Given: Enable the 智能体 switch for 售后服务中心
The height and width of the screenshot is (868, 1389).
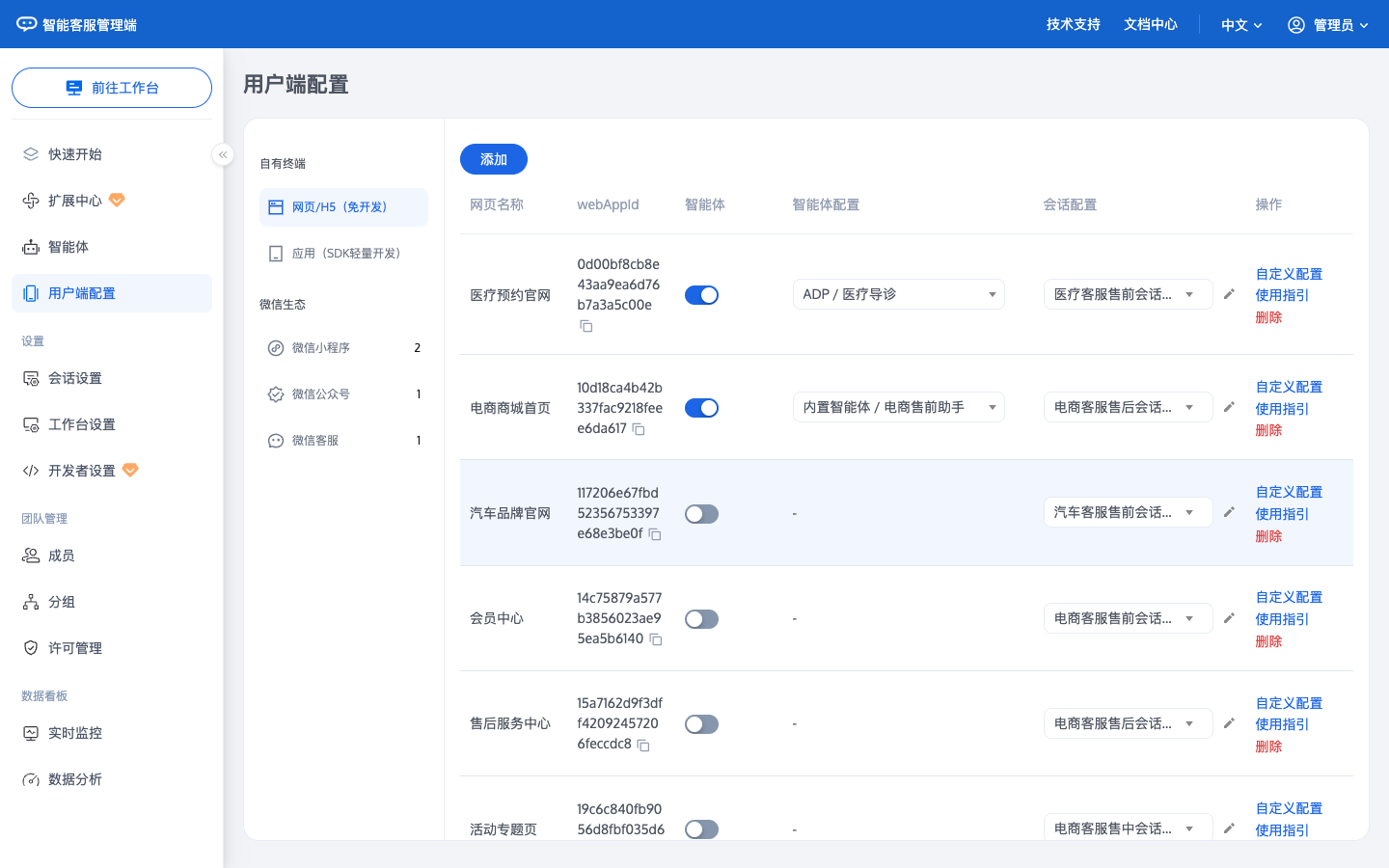Looking at the screenshot, I should pyautogui.click(x=701, y=724).
